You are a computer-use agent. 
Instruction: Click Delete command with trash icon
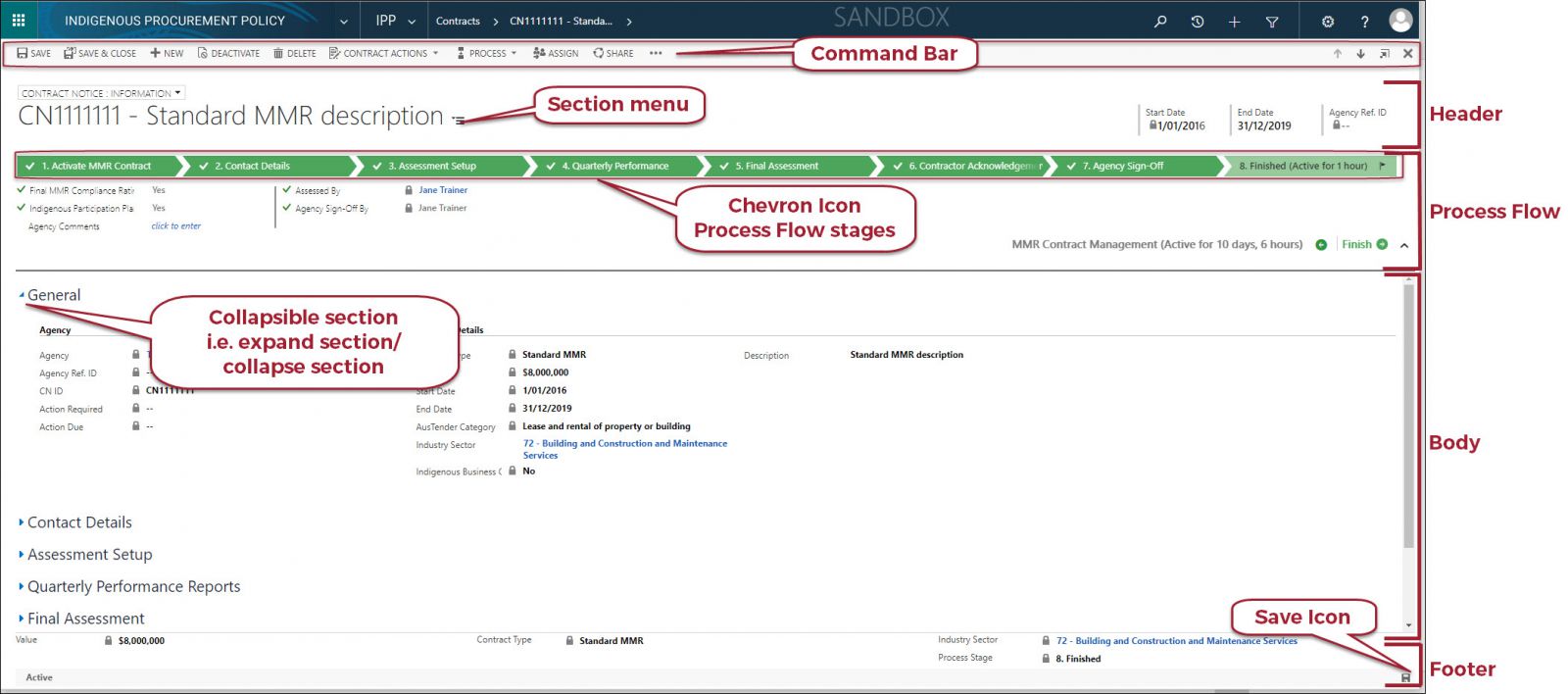[x=294, y=53]
